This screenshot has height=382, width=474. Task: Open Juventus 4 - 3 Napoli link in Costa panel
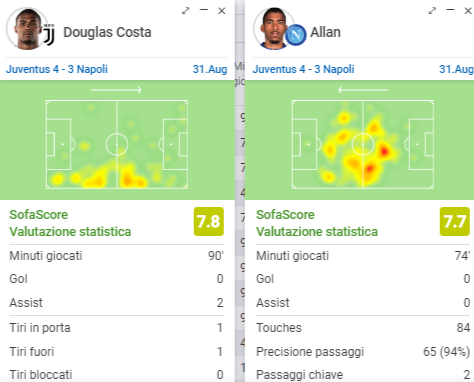pos(57,69)
